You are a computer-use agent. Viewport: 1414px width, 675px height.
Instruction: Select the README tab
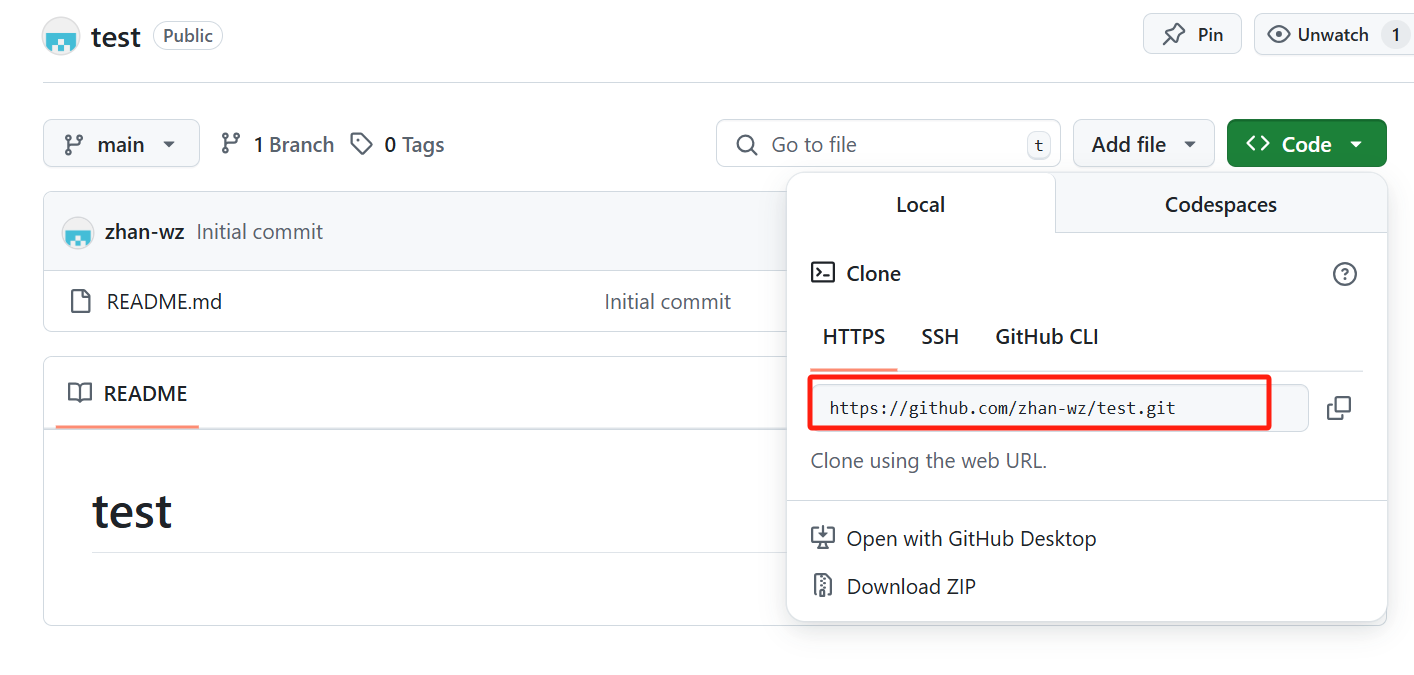[127, 393]
